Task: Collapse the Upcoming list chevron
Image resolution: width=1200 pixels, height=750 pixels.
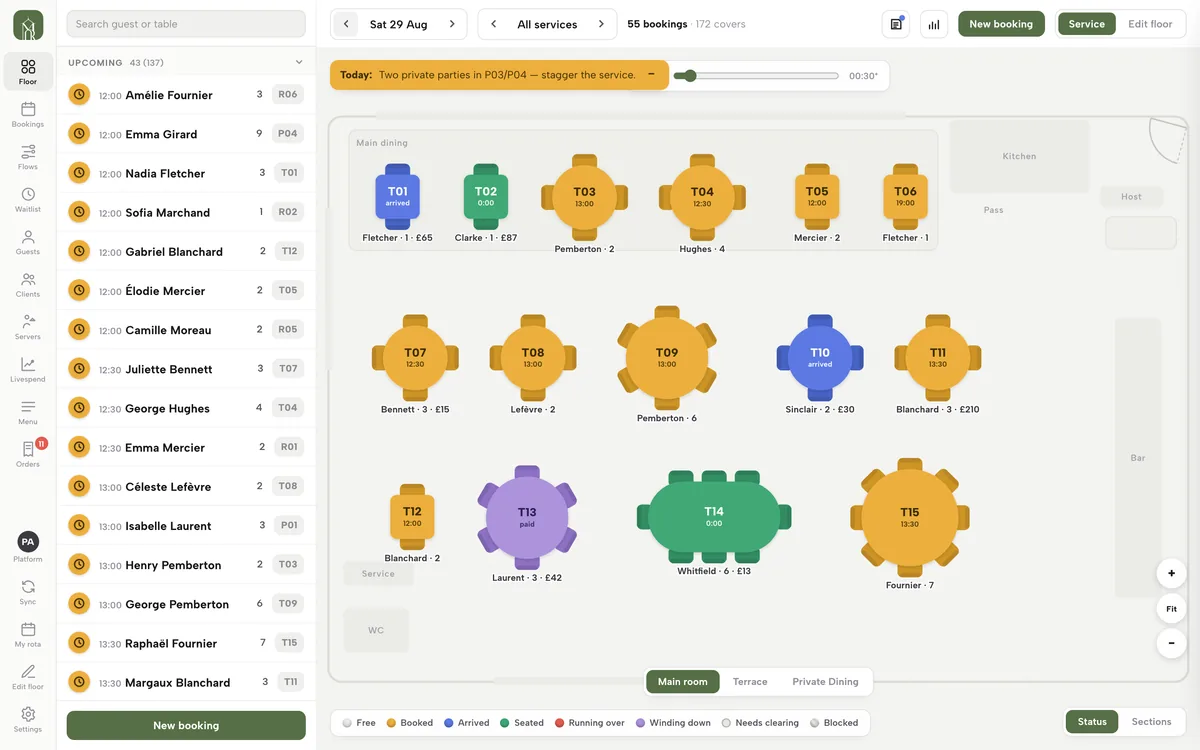Action: 298,63
